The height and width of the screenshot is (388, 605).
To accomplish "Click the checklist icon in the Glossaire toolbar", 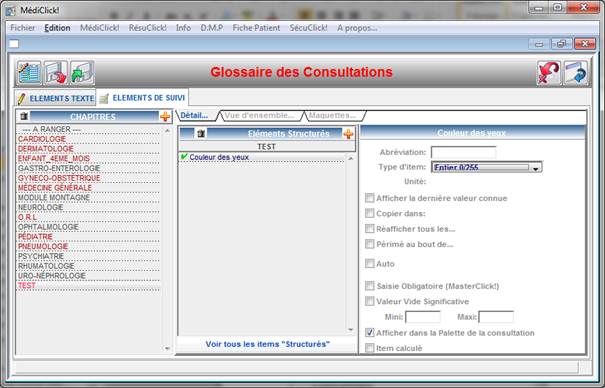I will tap(29, 73).
